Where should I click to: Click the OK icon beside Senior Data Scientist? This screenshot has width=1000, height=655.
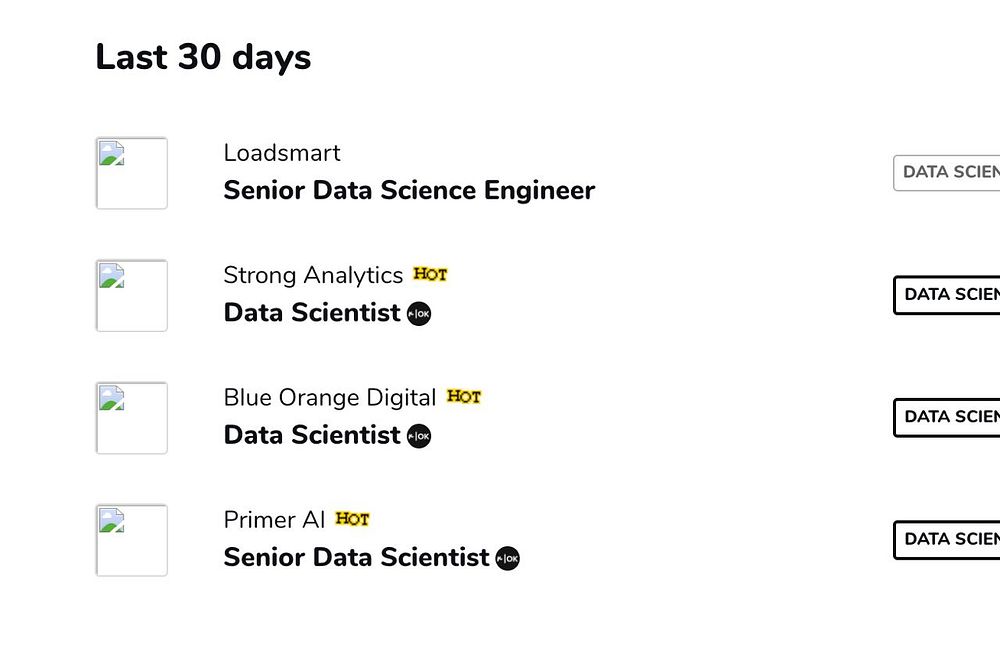coord(508,559)
